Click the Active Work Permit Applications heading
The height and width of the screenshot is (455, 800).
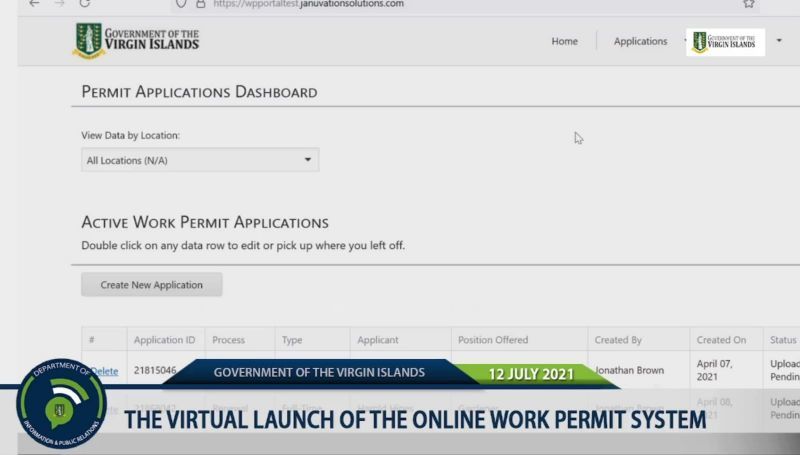(x=205, y=222)
